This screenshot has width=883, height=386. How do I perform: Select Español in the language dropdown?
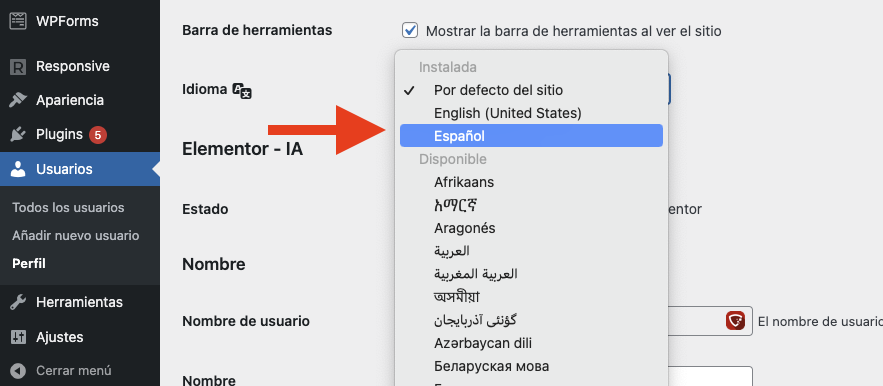[531, 136]
